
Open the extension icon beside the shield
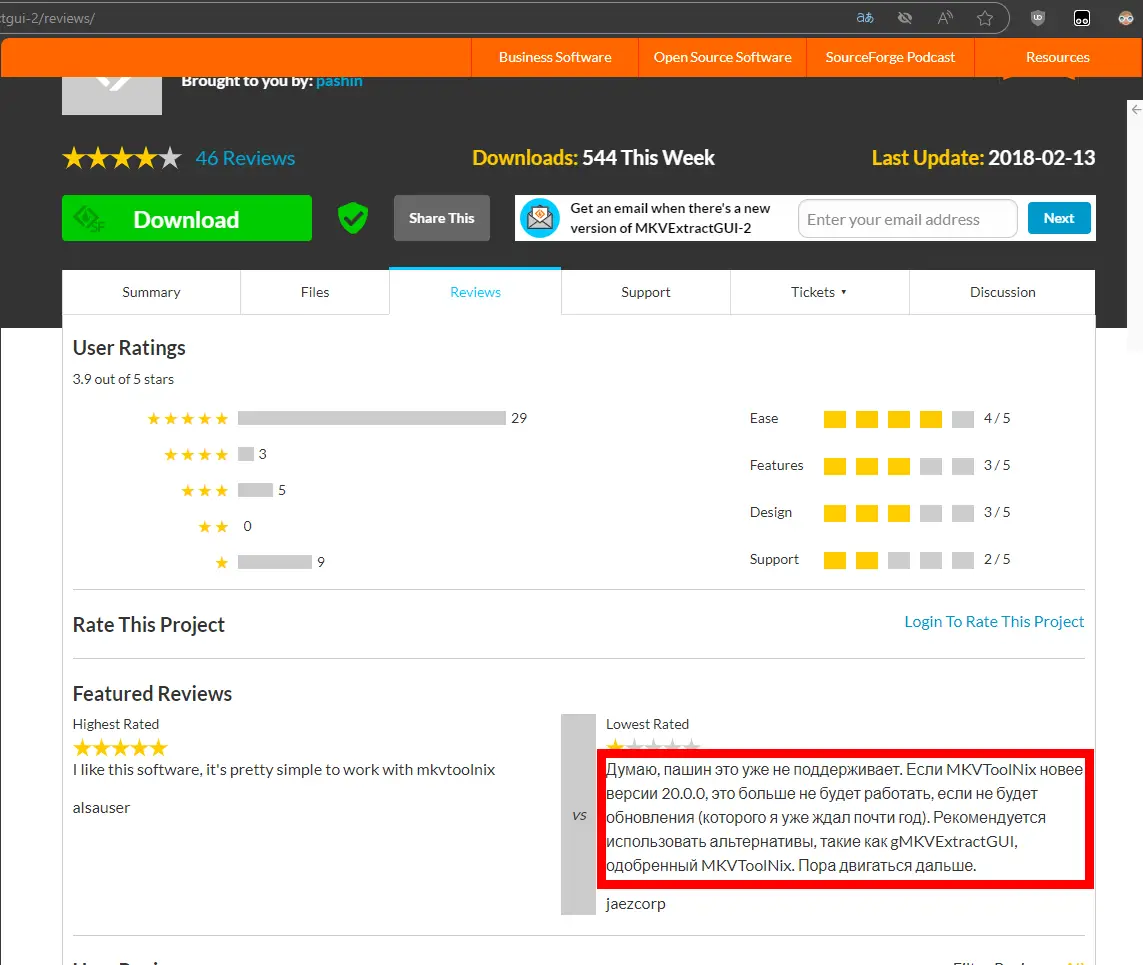[1082, 18]
